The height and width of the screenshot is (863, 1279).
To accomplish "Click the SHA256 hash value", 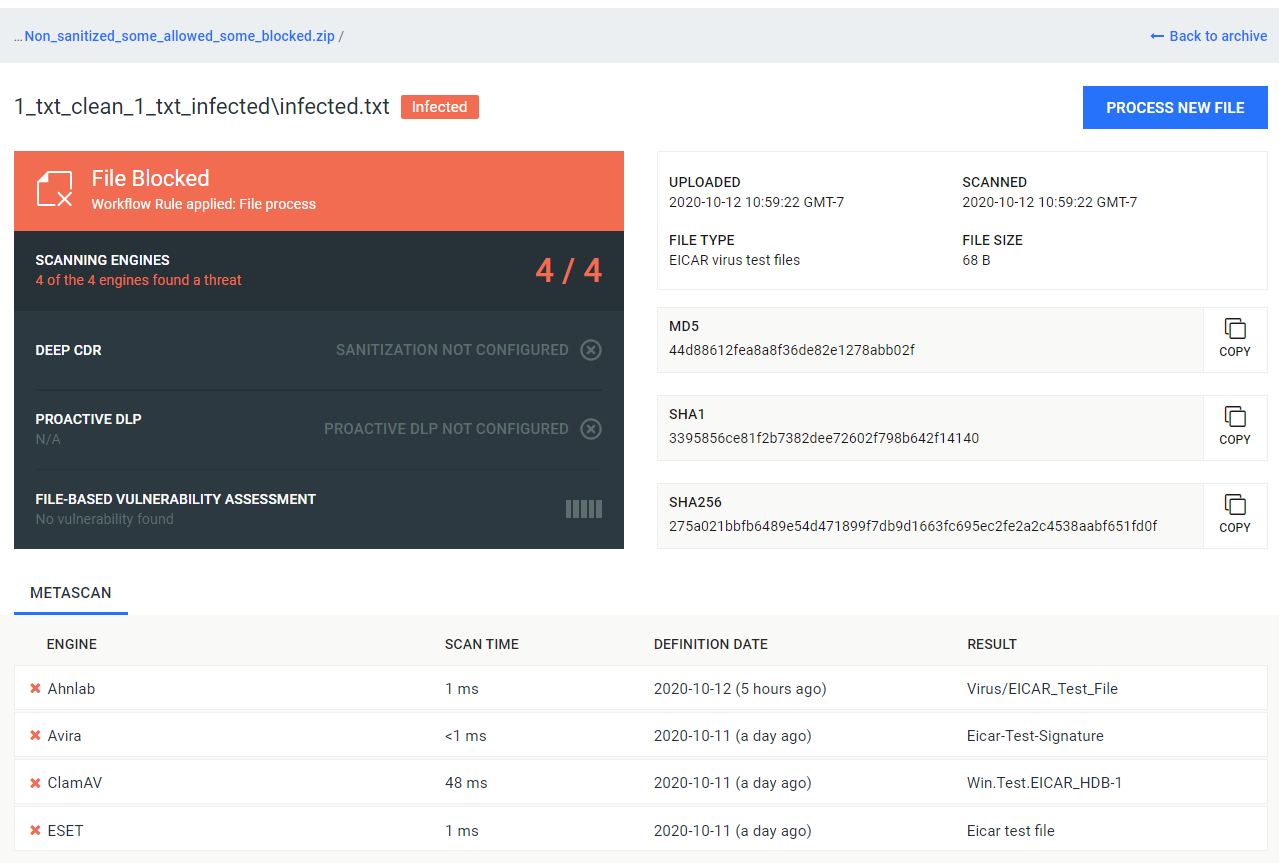I will pos(913,526).
